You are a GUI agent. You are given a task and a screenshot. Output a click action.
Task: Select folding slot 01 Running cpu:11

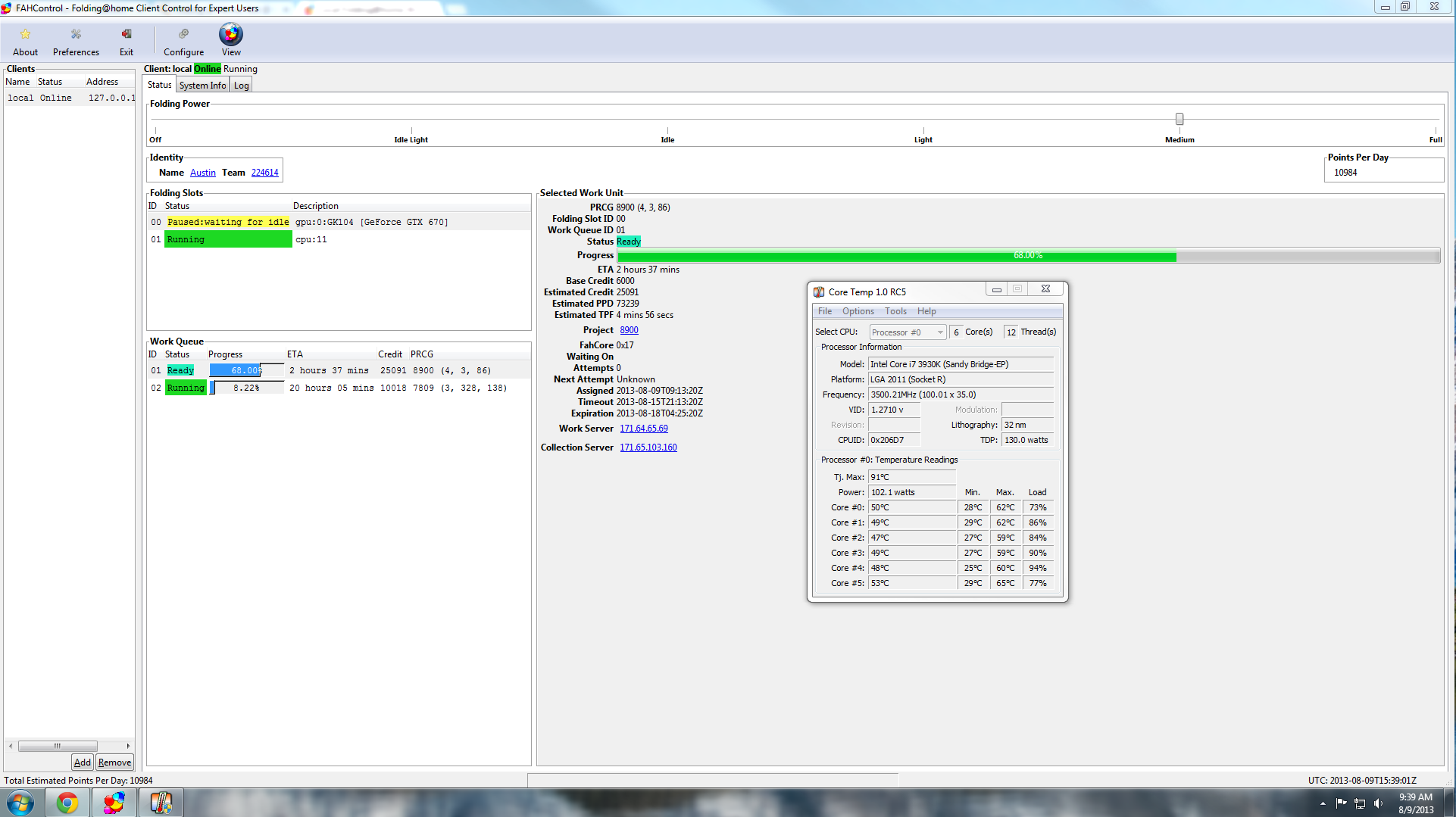pos(339,239)
